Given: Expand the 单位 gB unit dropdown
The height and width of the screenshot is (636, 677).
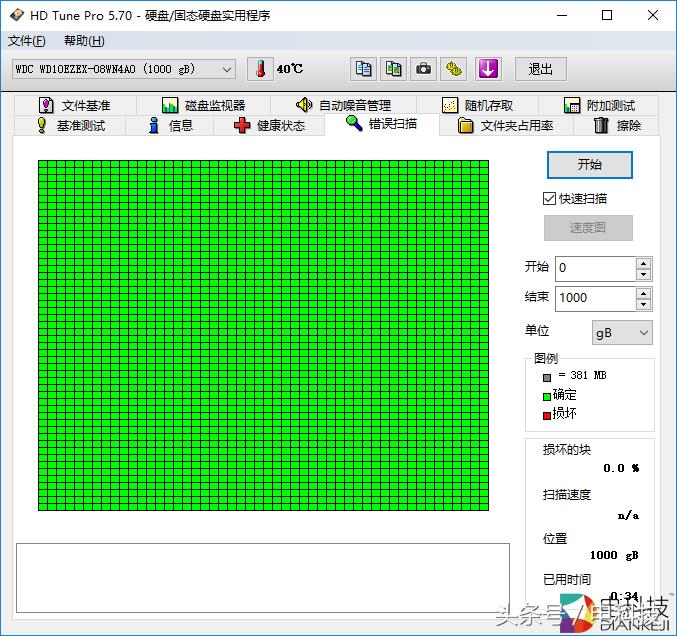Looking at the screenshot, I should click(x=622, y=333).
